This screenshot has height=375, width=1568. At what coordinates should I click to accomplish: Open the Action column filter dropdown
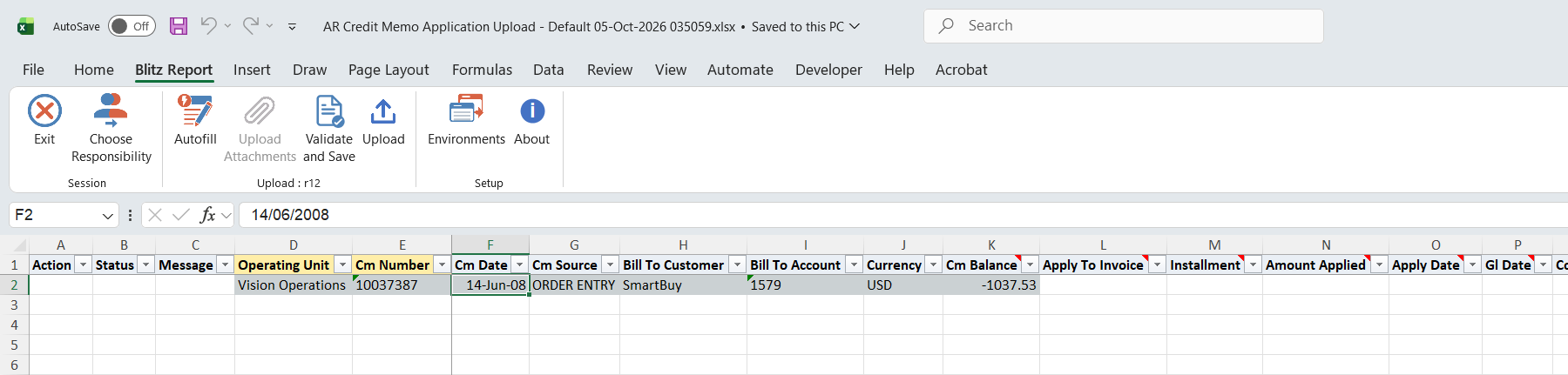[x=83, y=265]
